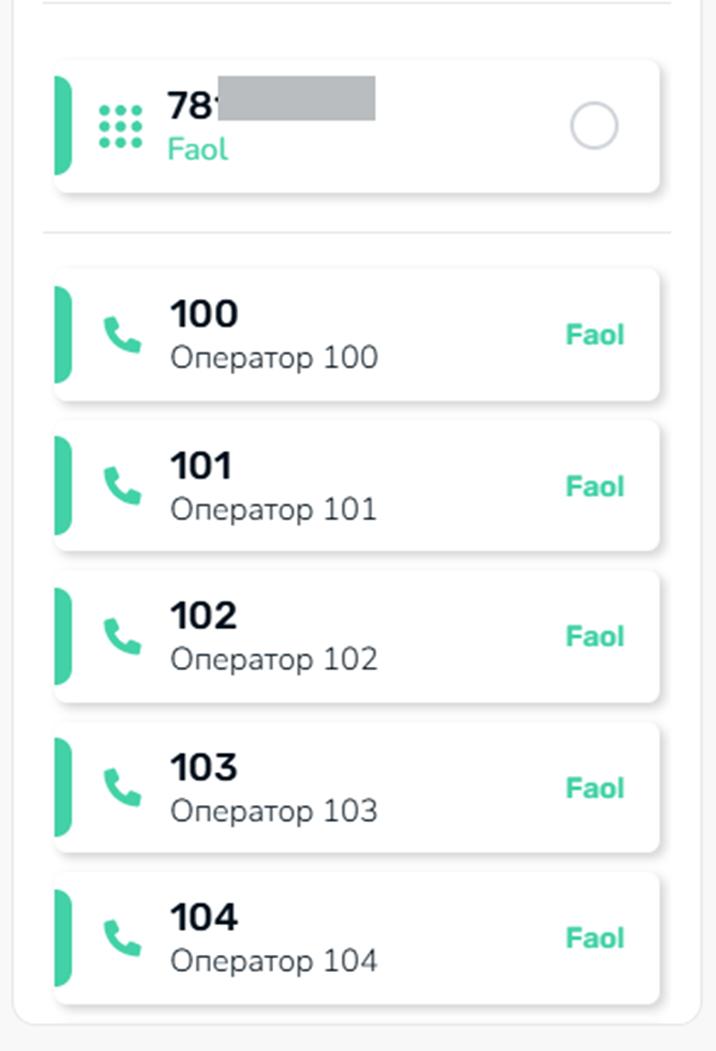The height and width of the screenshot is (1051, 716).
Task: Select the radio button beside number 78
Action: click(594, 125)
